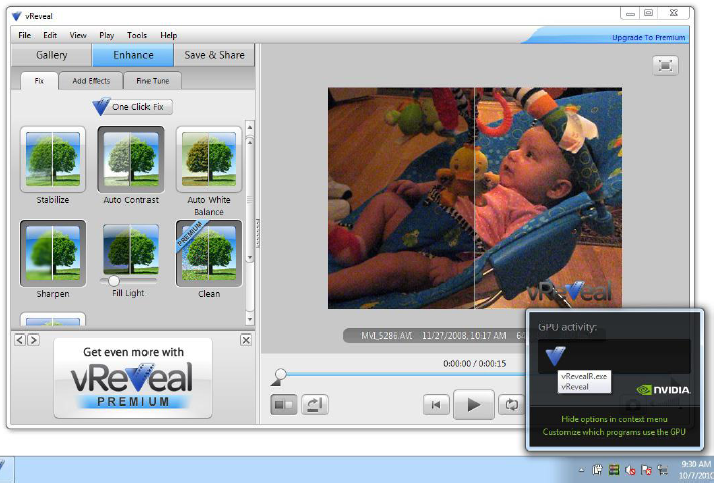Apply the Stabilize fix effect
Viewport: 718px width, 489px height.
click(x=53, y=159)
